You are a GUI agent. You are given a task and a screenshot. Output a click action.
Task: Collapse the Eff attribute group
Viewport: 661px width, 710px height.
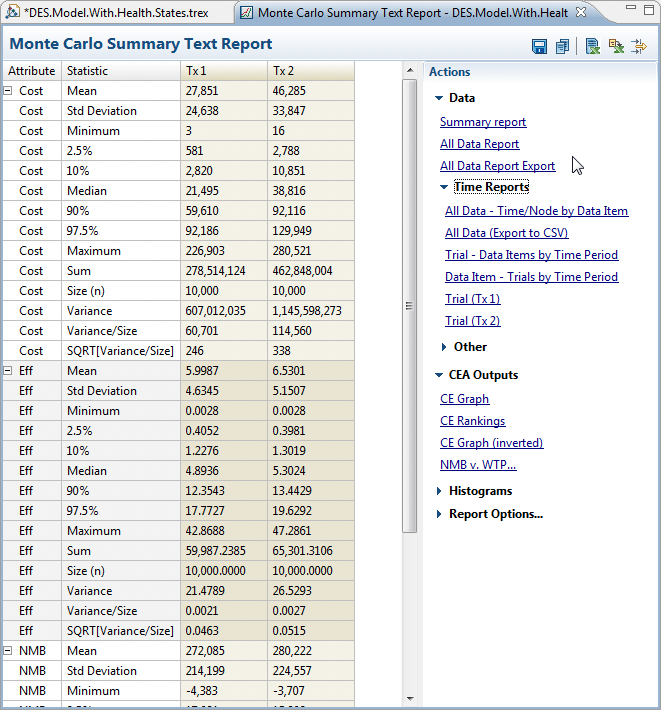point(8,370)
